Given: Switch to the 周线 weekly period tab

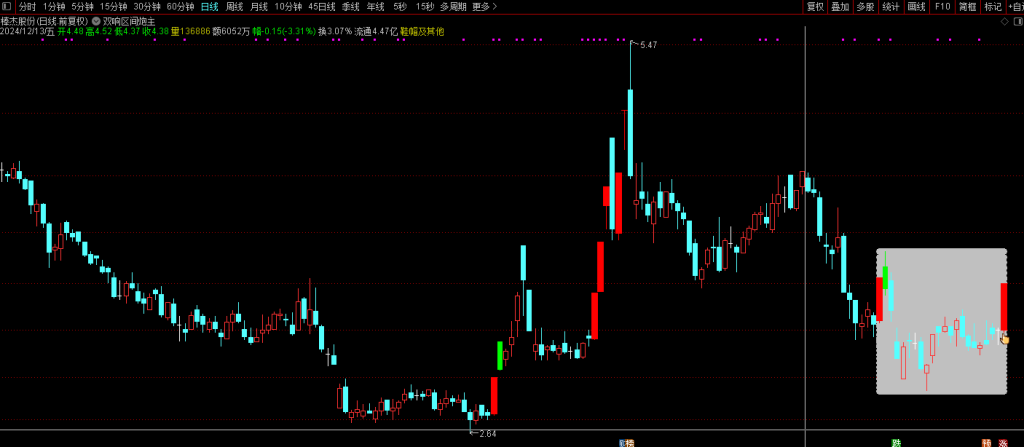Looking at the screenshot, I should [234, 6].
